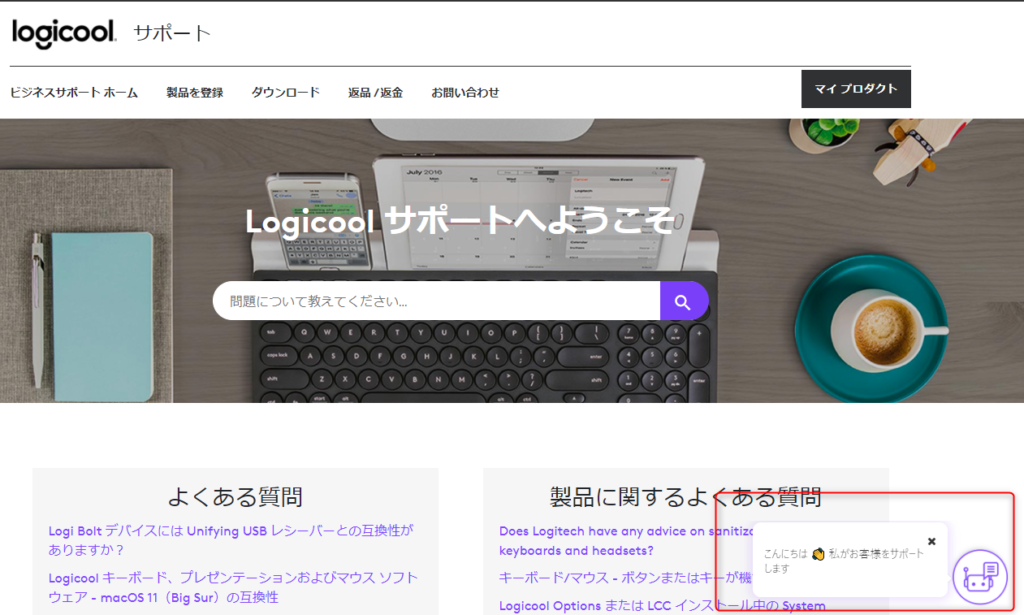The height and width of the screenshot is (615, 1024).
Task: Click the サポート header text
Action: pyautogui.click(x=172, y=33)
